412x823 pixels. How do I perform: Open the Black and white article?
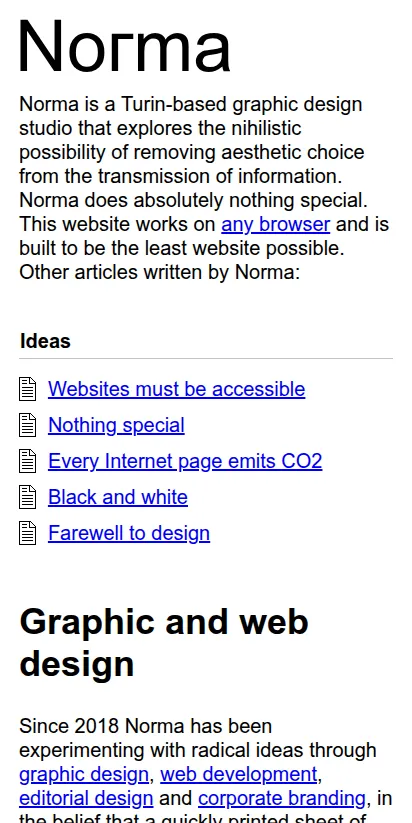118,497
